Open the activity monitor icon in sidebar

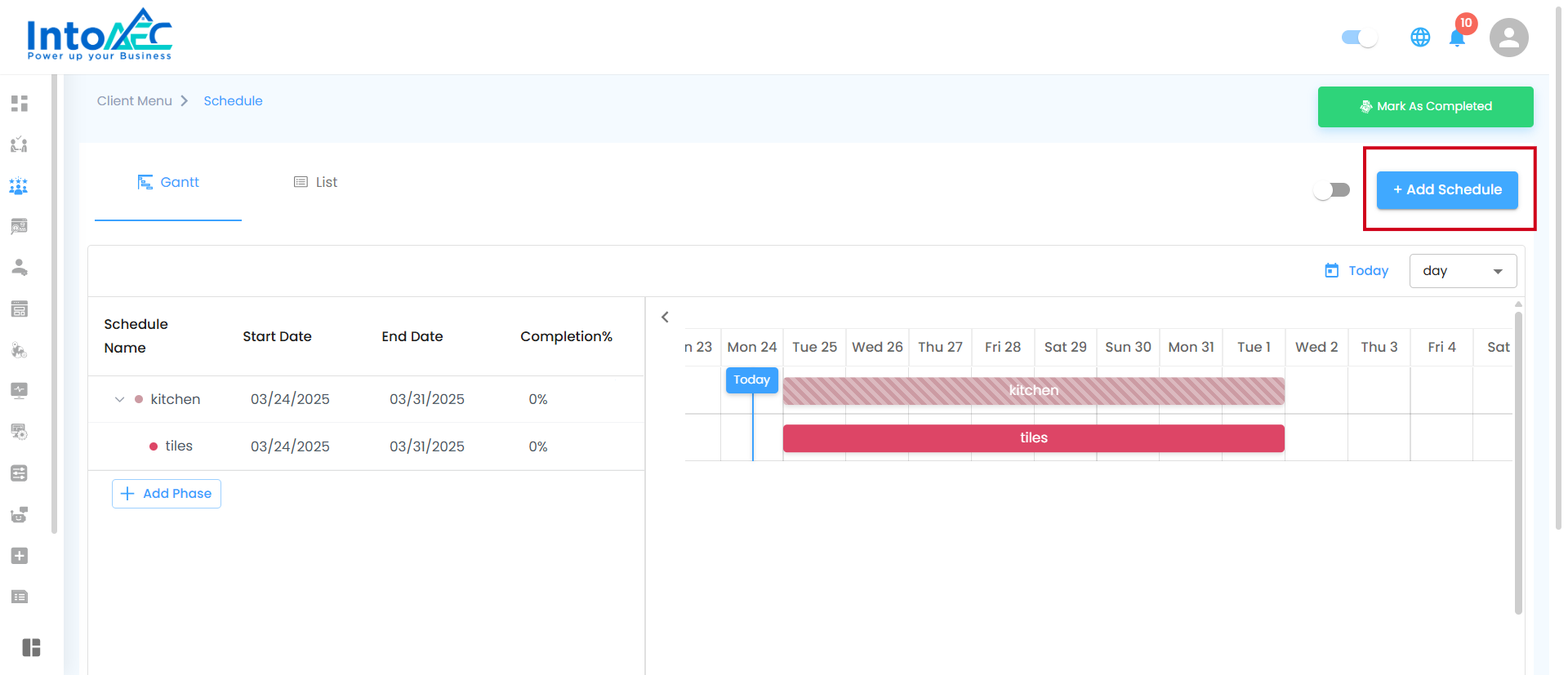pyautogui.click(x=20, y=391)
